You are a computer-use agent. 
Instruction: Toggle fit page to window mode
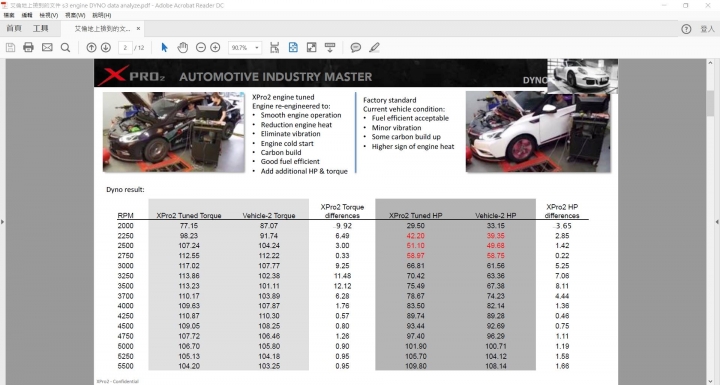coord(293,47)
